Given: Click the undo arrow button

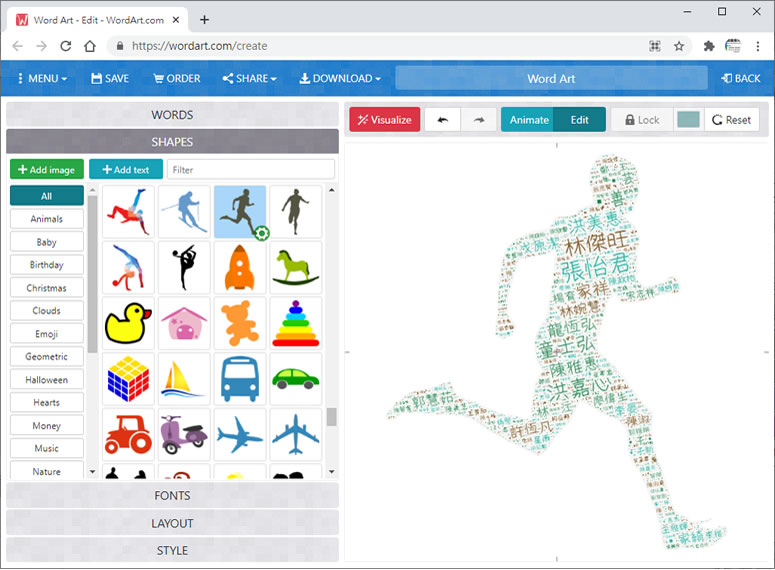Looking at the screenshot, I should click(442, 120).
